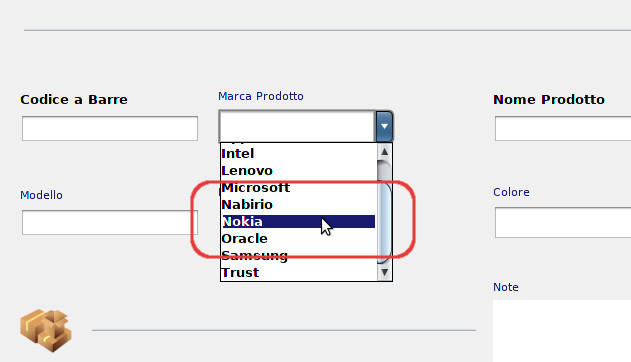Focus the Codice a Barre field

[x=110, y=128]
